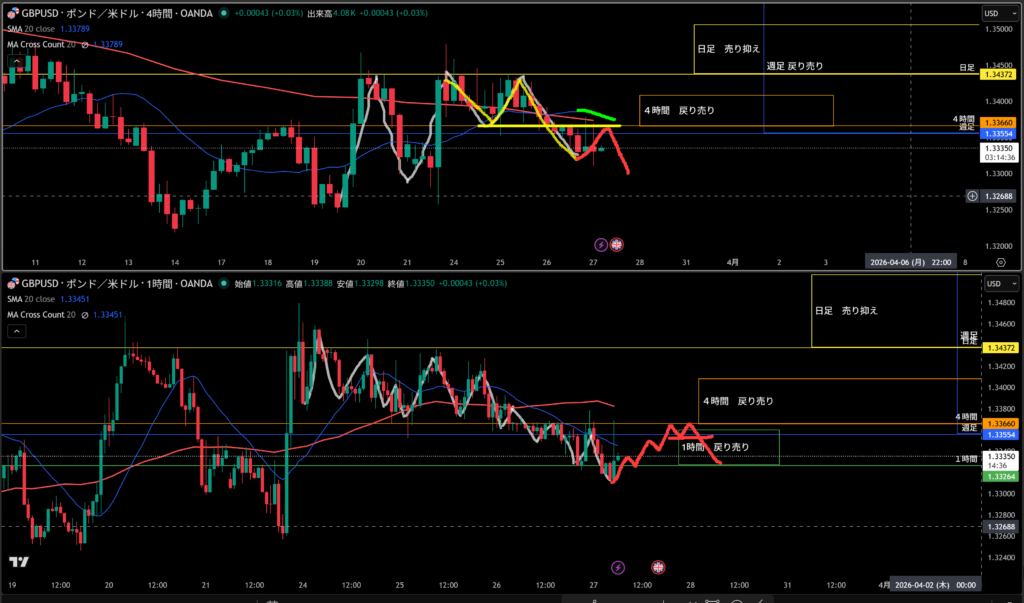
Task: Select the 4-hour pullback-sell rectangle on the top chart
Action: tap(735, 110)
